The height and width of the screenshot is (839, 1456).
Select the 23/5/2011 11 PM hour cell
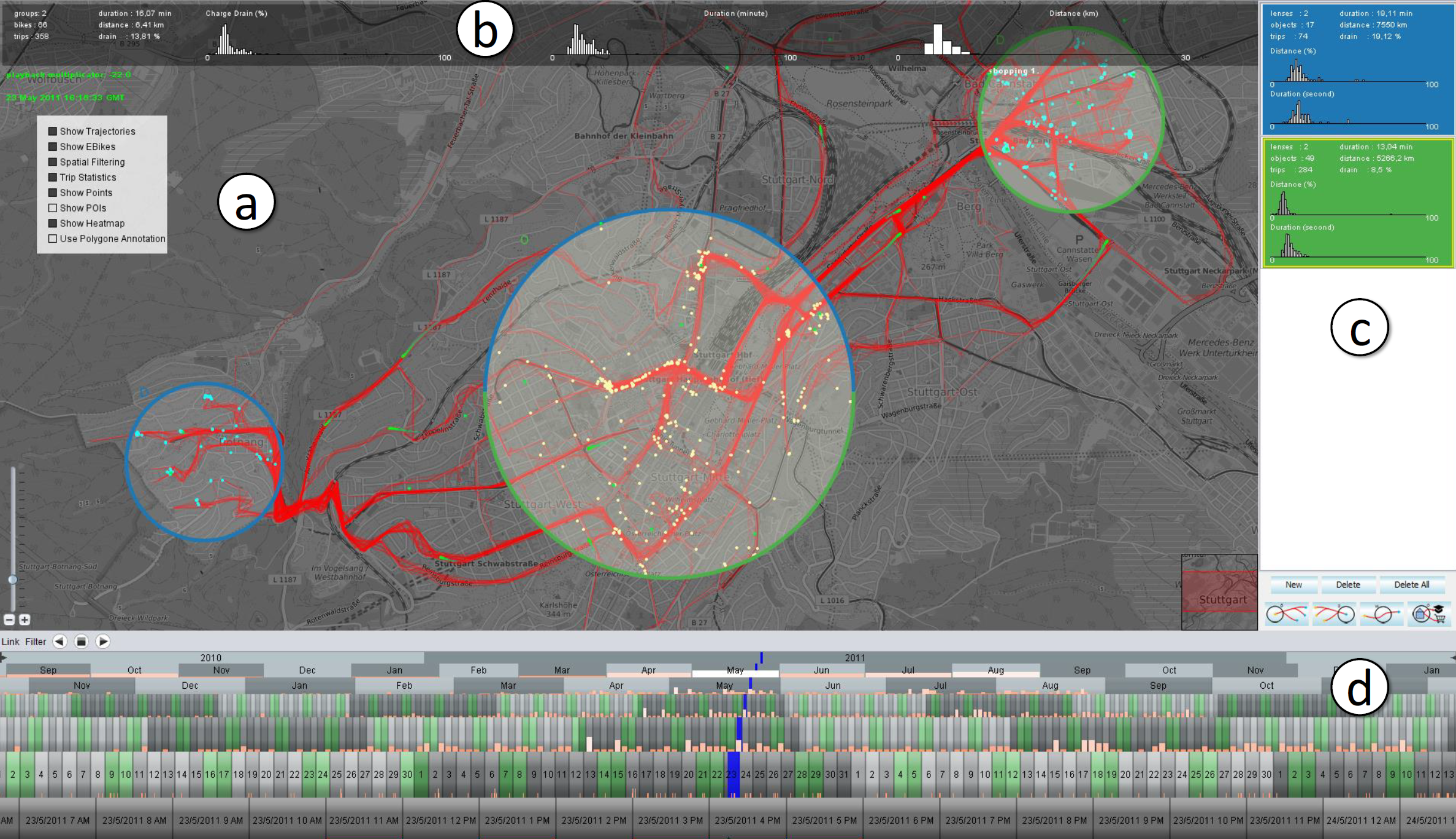[x=1285, y=820]
